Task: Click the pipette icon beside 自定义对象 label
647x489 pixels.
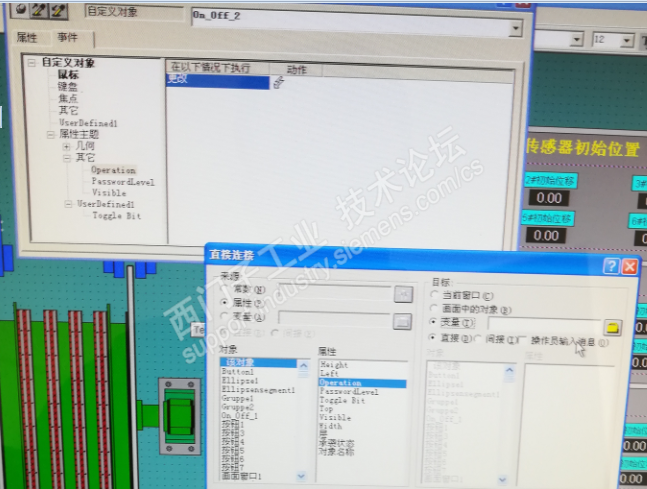Action: tap(58, 10)
